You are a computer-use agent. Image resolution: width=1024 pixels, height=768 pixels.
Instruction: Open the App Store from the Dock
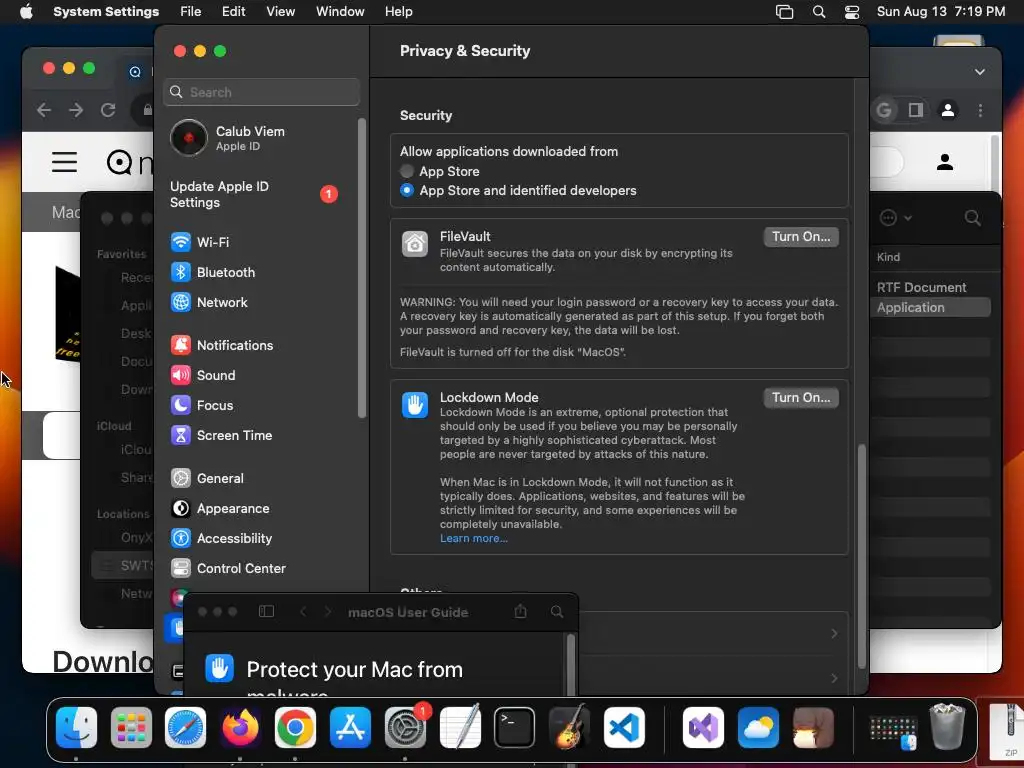pyautogui.click(x=350, y=728)
